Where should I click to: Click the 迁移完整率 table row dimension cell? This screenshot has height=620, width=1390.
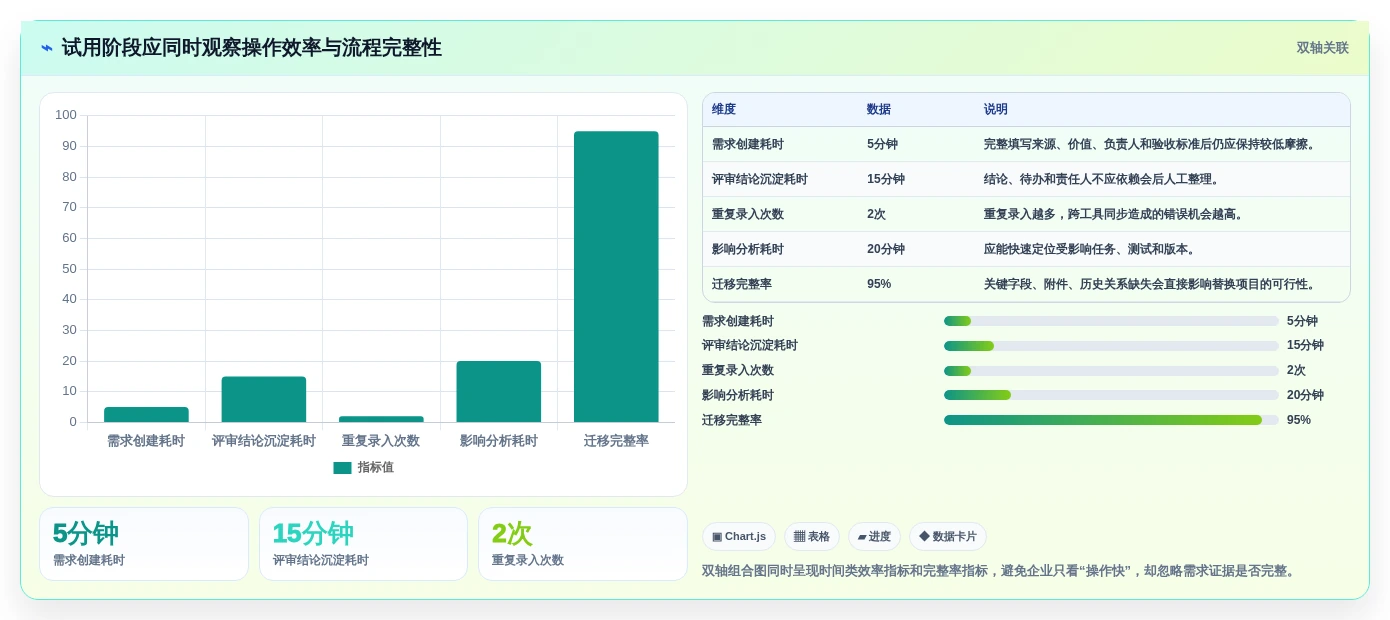[x=742, y=284]
